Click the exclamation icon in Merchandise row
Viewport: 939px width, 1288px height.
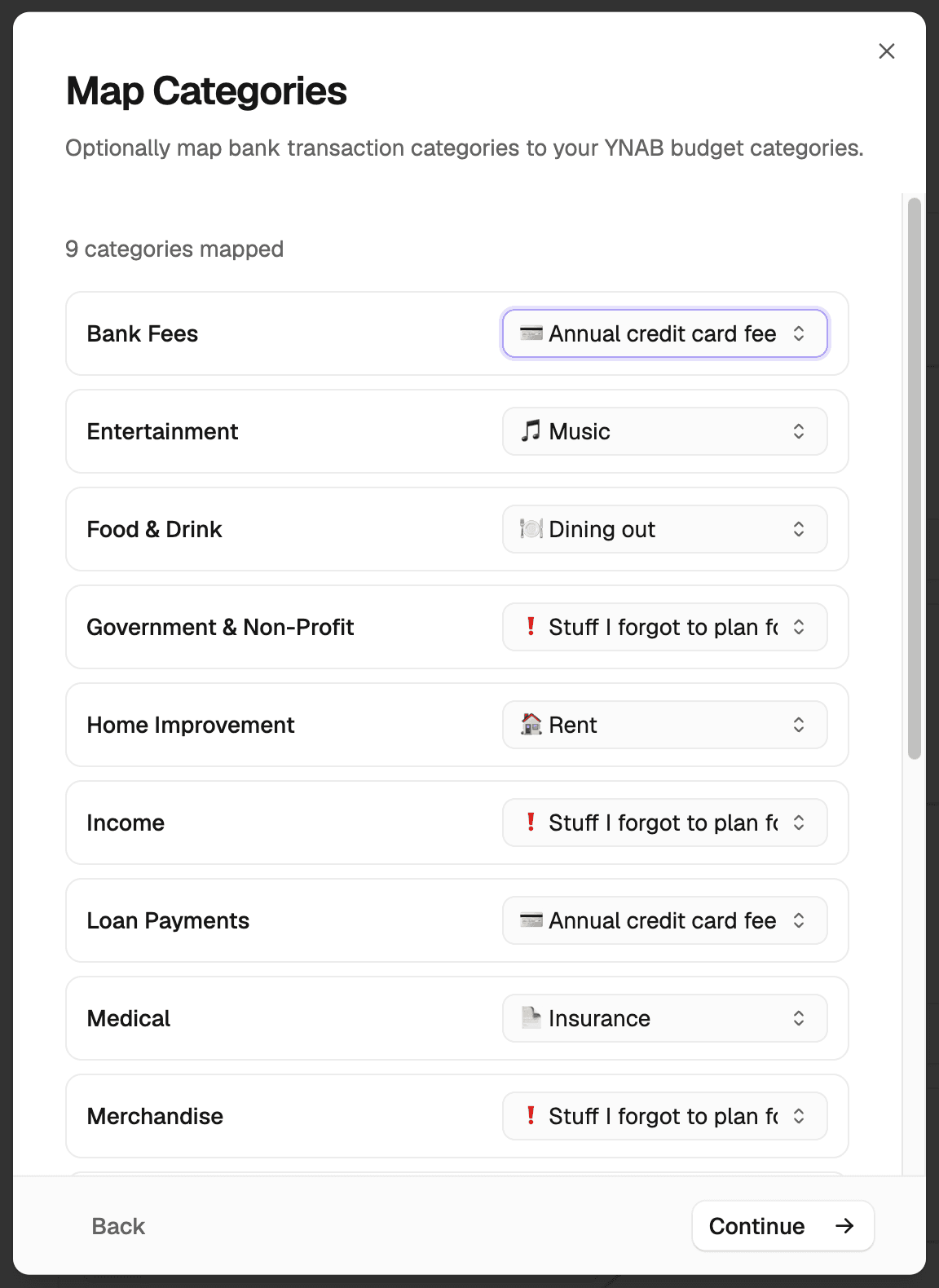click(x=531, y=1116)
